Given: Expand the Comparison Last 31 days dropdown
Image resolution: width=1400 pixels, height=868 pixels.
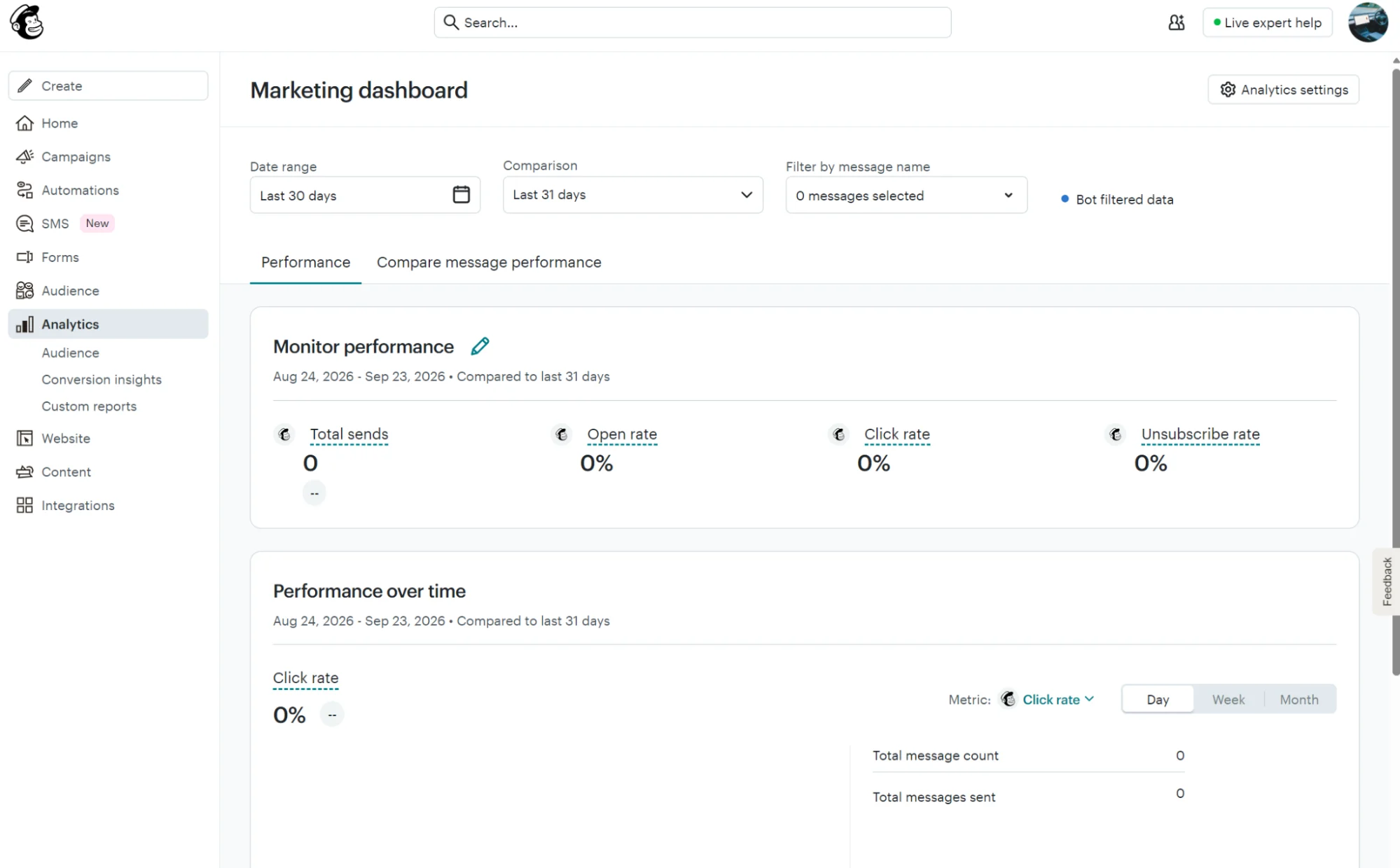Looking at the screenshot, I should pos(632,195).
